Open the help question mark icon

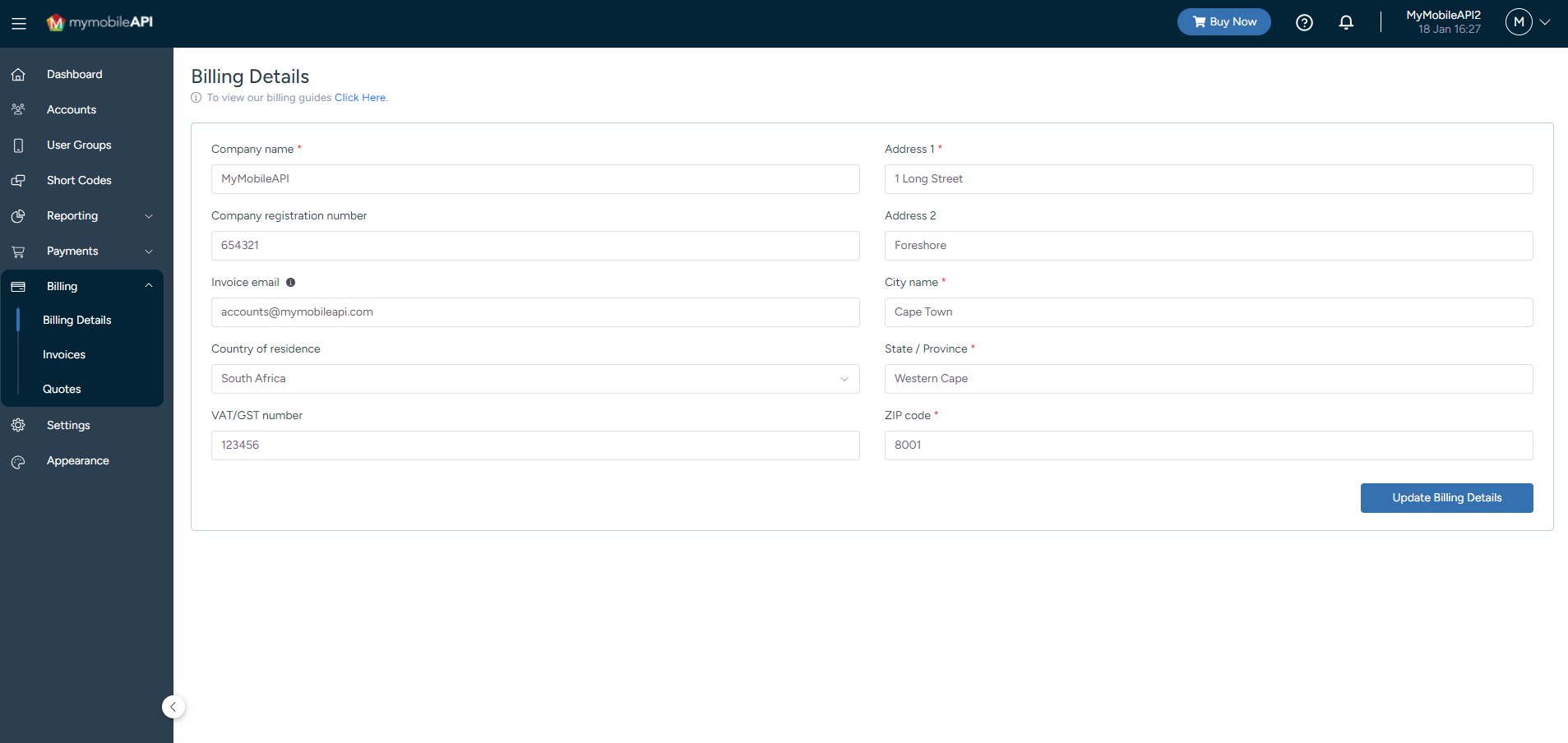(x=1304, y=22)
